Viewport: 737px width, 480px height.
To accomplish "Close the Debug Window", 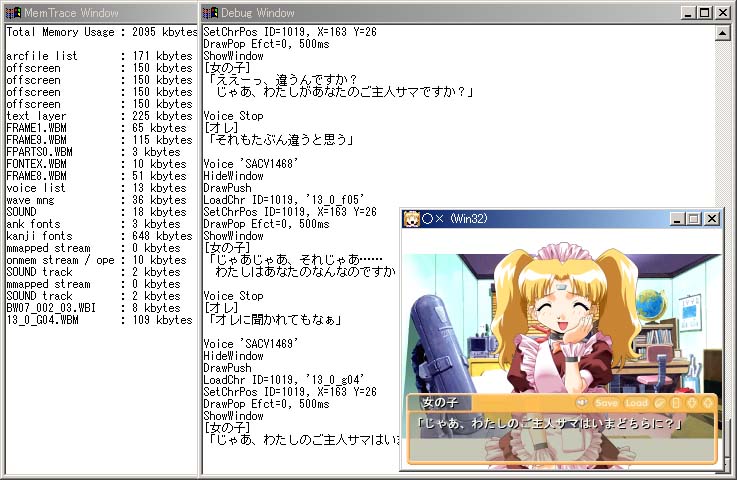I will click(722, 13).
